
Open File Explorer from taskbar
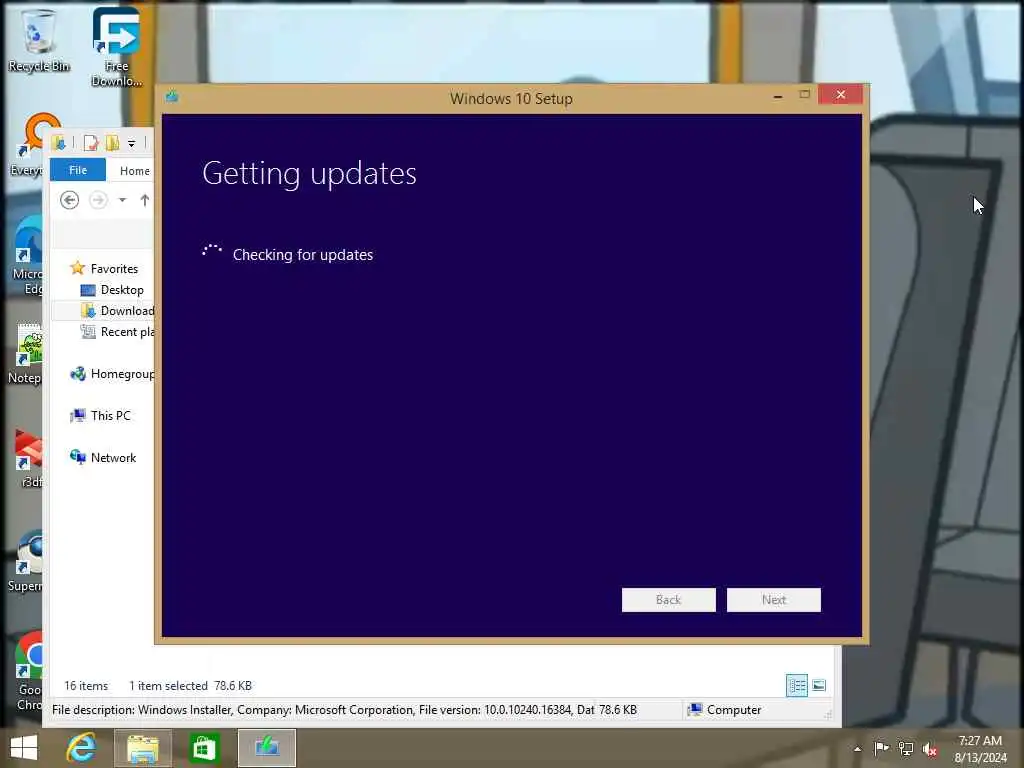click(x=143, y=748)
